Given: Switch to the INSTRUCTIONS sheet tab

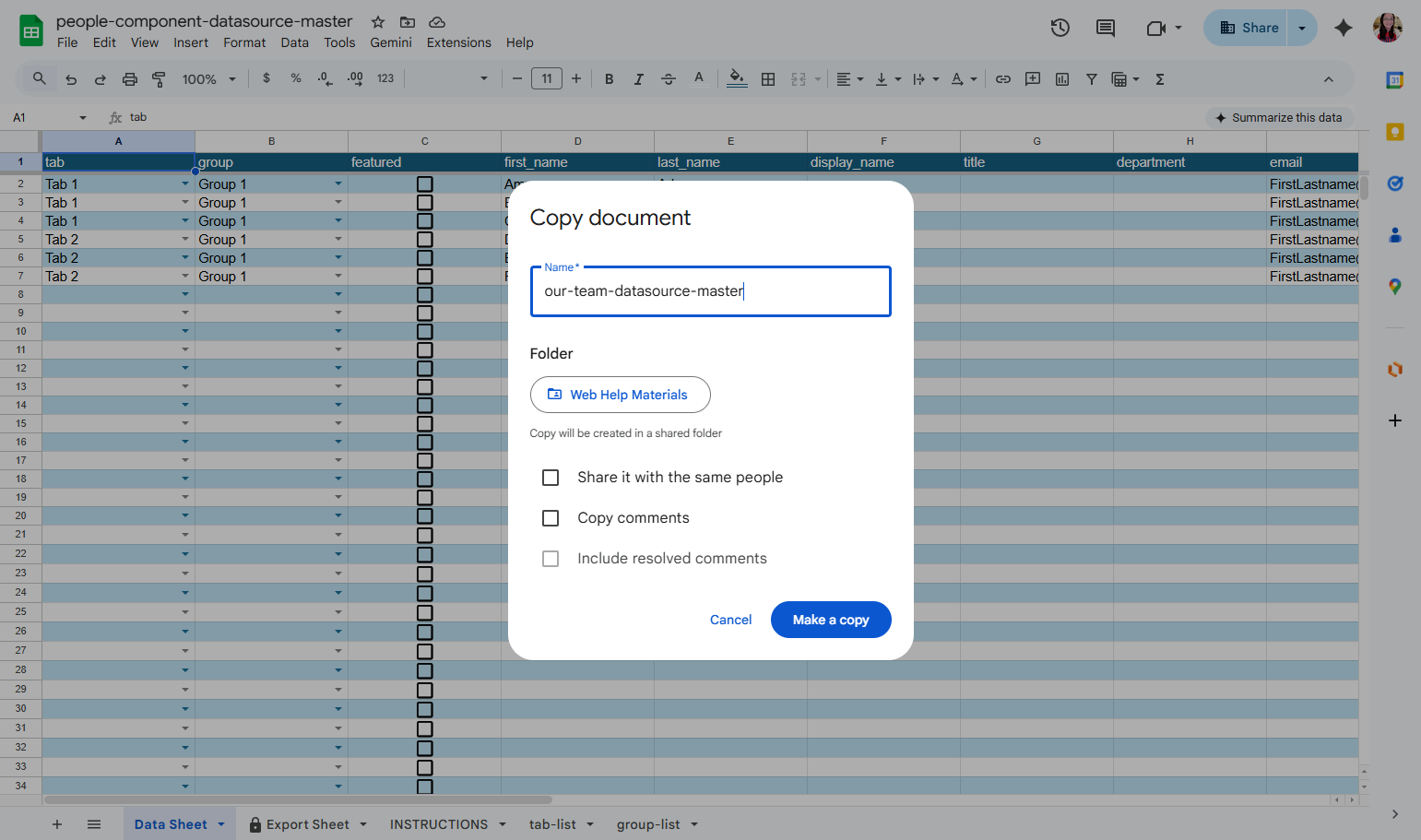Looking at the screenshot, I should (x=439, y=824).
